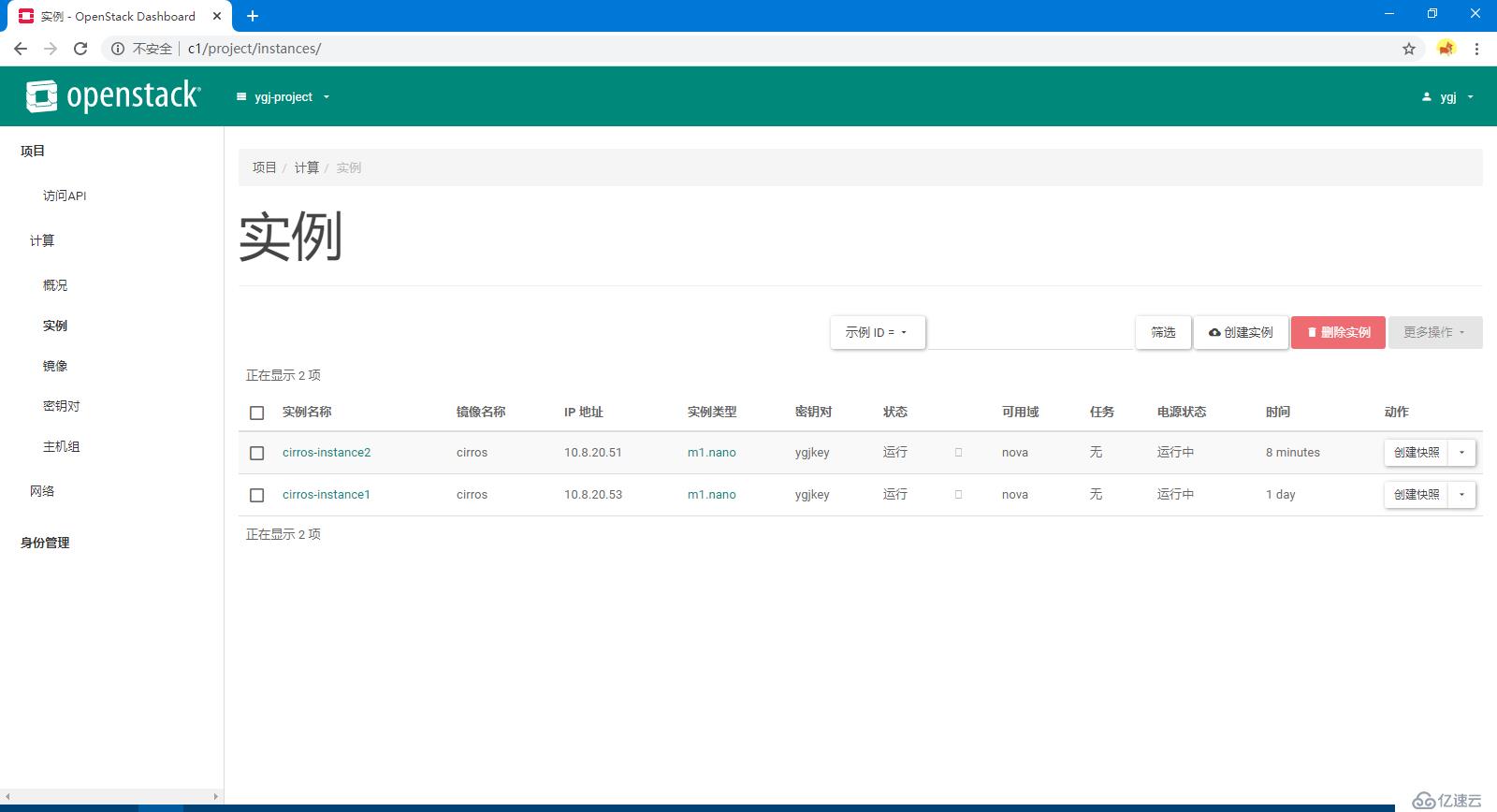The height and width of the screenshot is (812, 1497).
Task: Collapse the 项目 sidebar section
Action: pyautogui.click(x=33, y=151)
